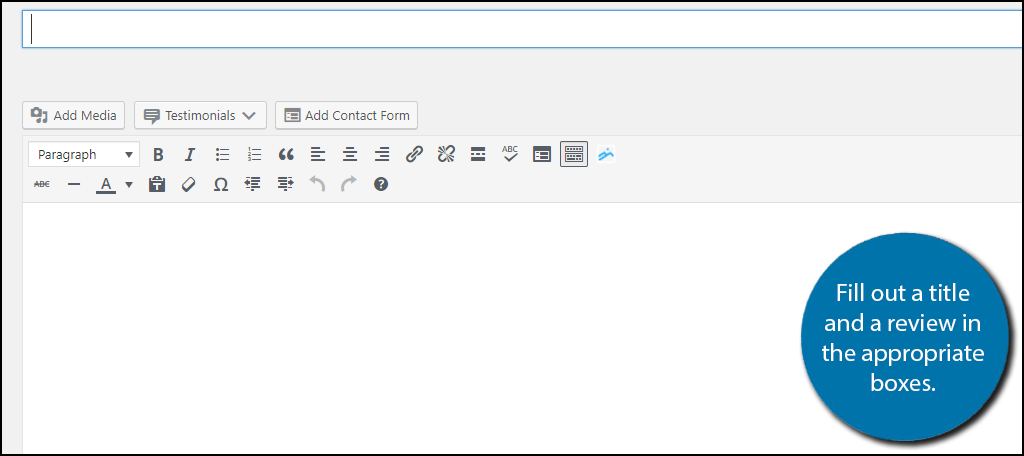Click the Remove link icon

tap(446, 155)
